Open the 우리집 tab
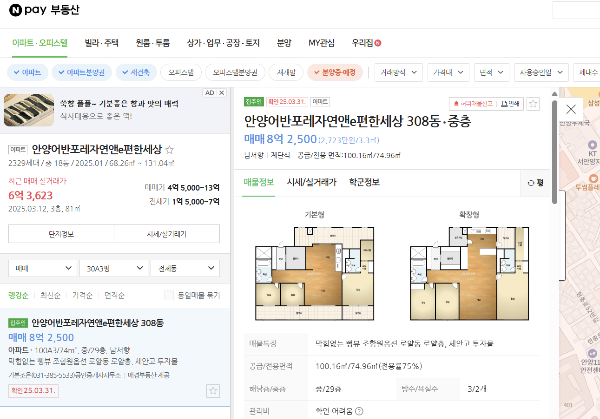 362,43
